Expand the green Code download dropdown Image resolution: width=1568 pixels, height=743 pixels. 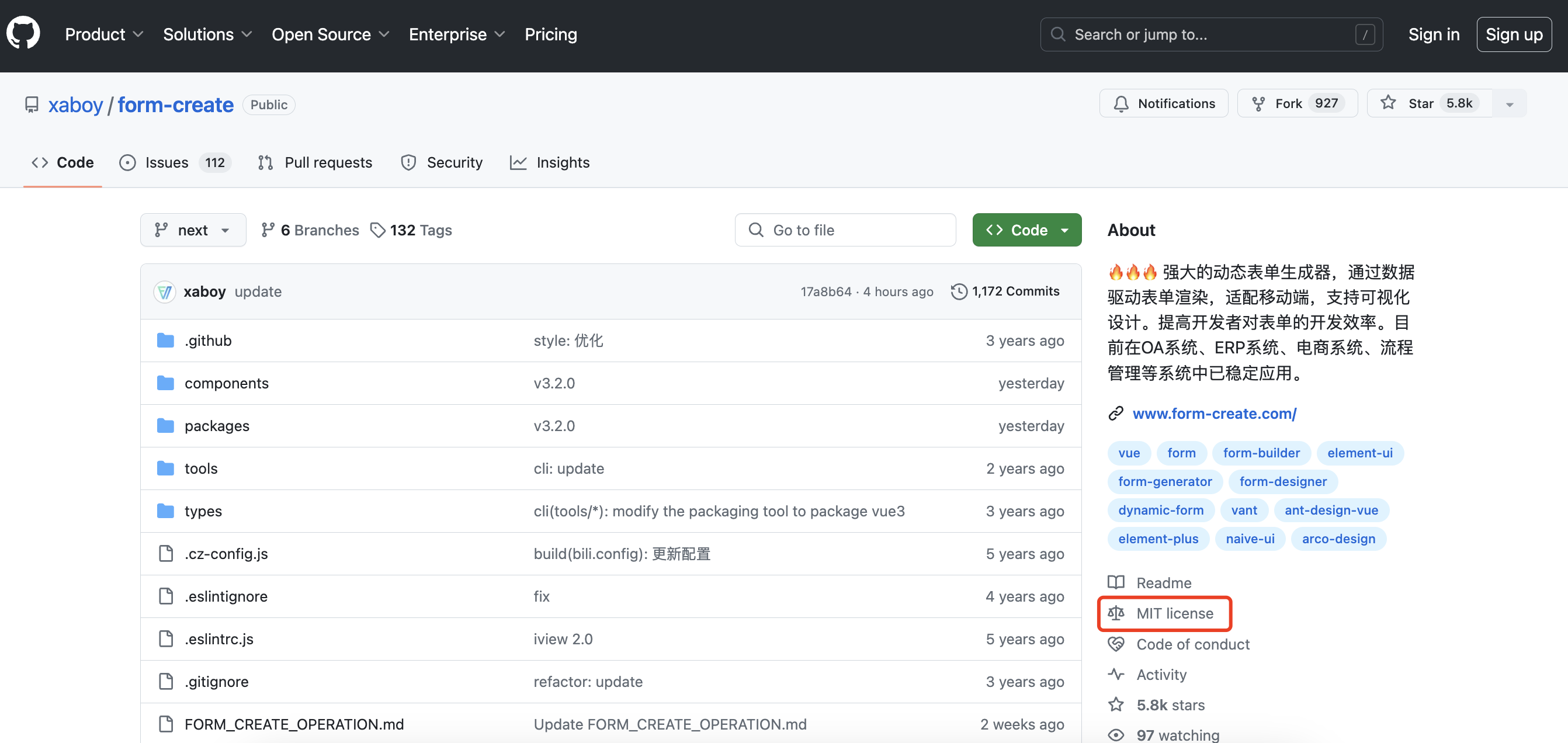click(1065, 230)
